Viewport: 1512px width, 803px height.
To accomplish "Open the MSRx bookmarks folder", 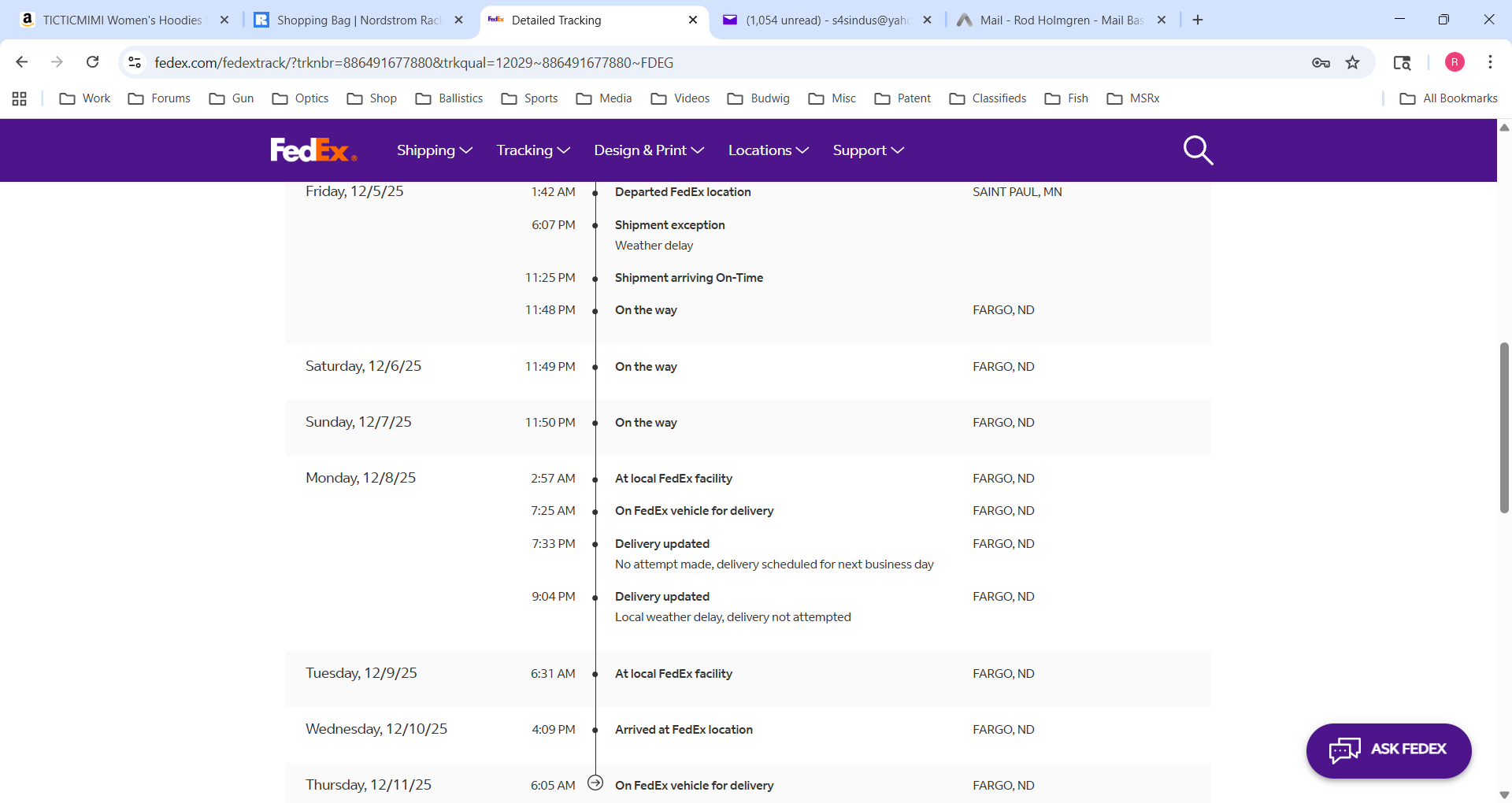I will pyautogui.click(x=1133, y=98).
